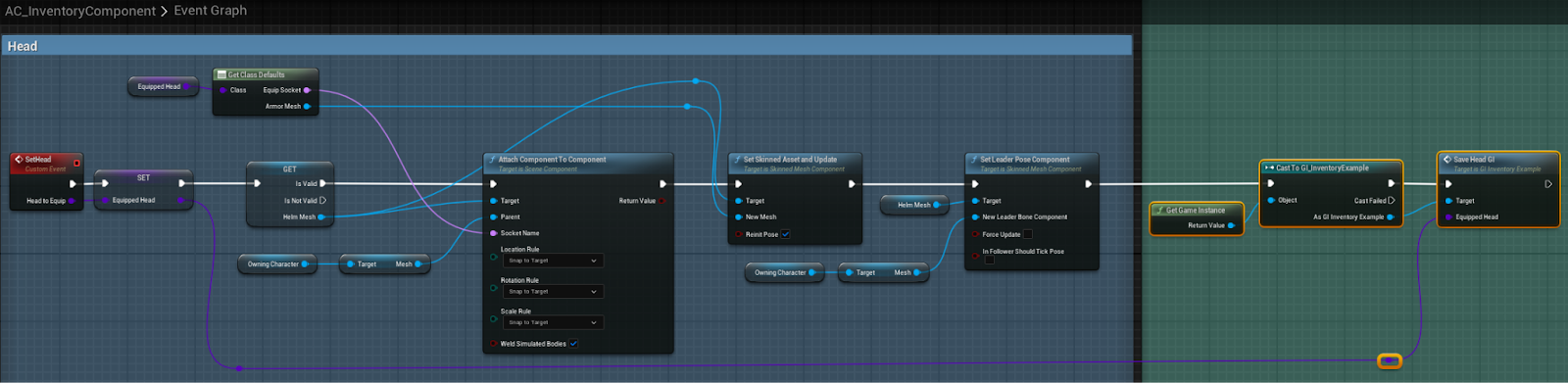The height and width of the screenshot is (383, 1568).
Task: Click the 'Target is GI Inventory Example' subtitle
Action: pos(1497,168)
